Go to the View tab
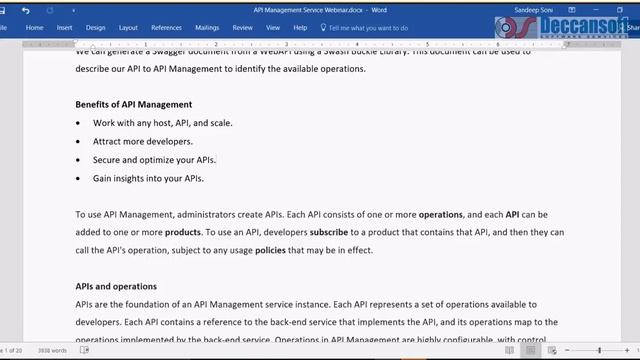The height and width of the screenshot is (360, 640). (x=273, y=28)
